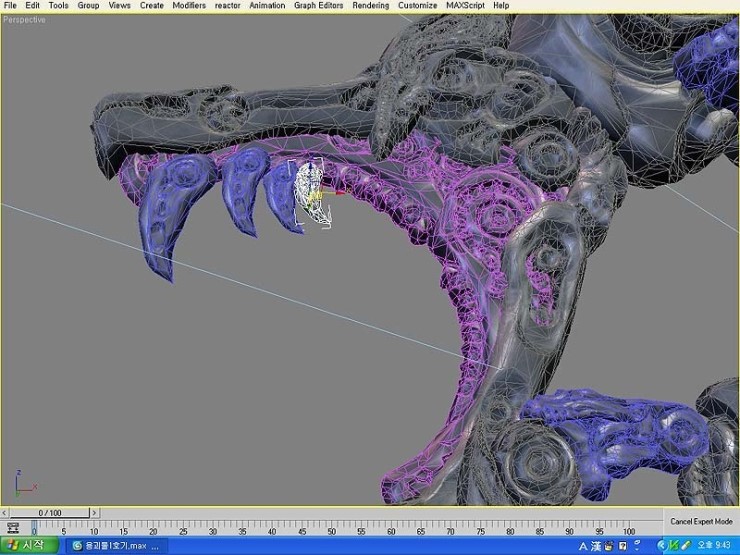The width and height of the screenshot is (740, 555).
Task: Open the MAXScript menu
Action: click(x=465, y=6)
